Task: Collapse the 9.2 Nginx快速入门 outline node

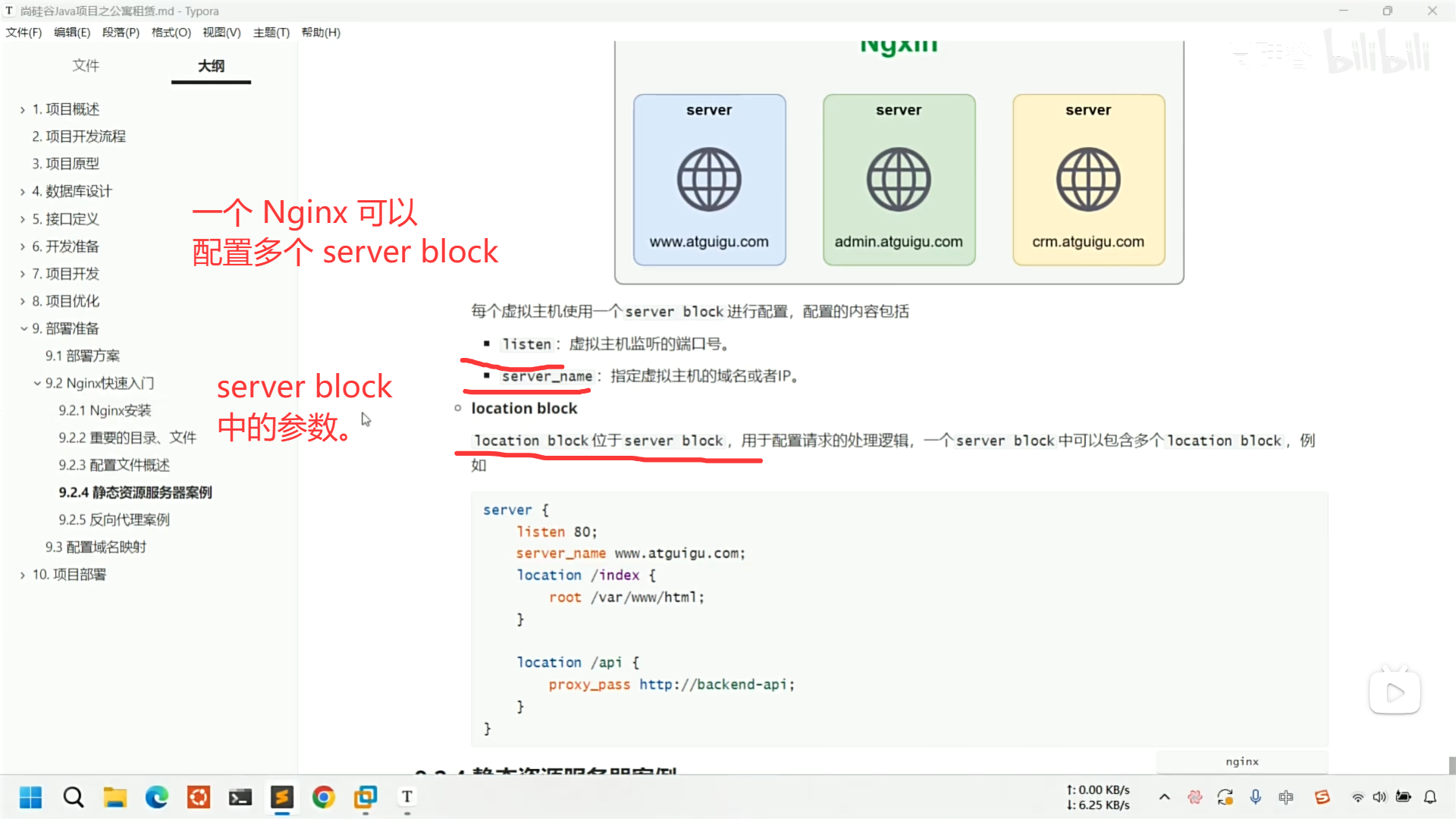Action: pyautogui.click(x=37, y=383)
